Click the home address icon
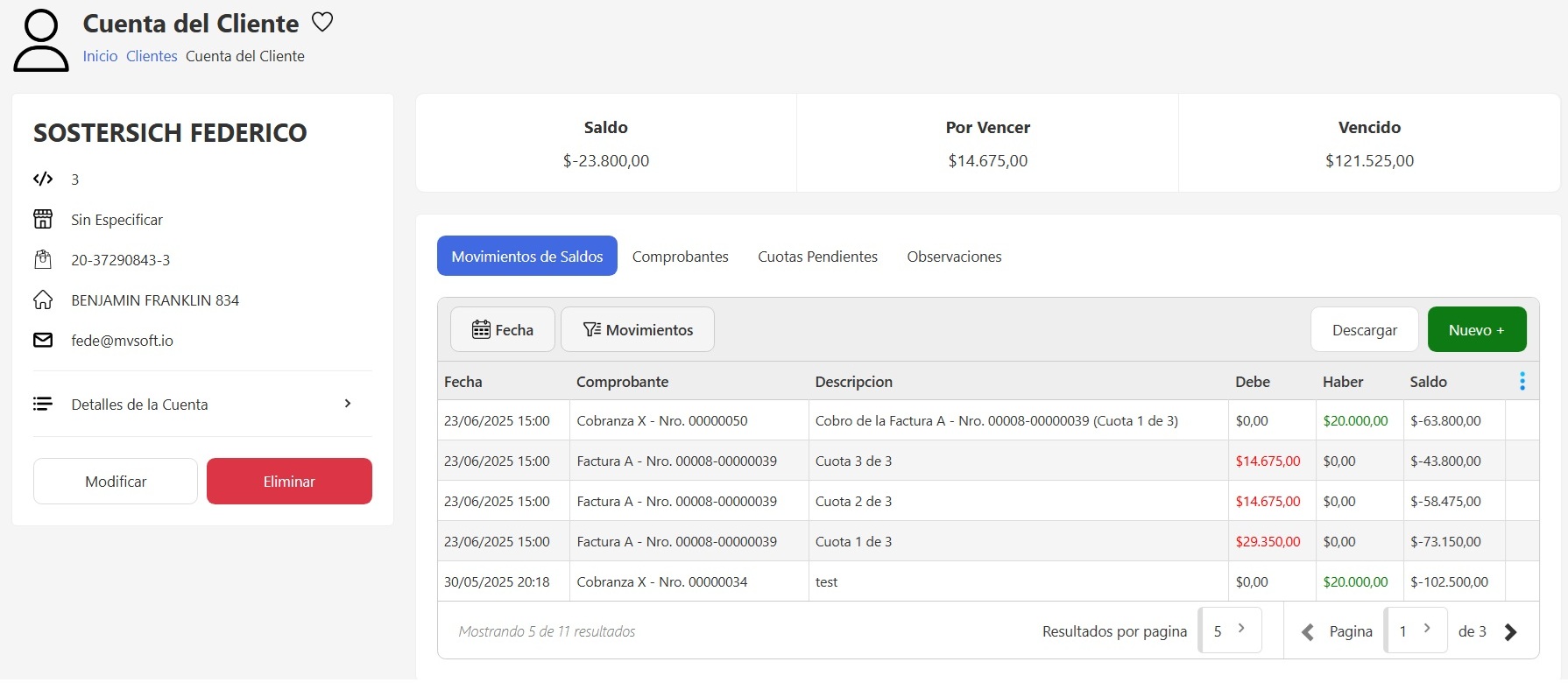Screen dimensions: 1568x683 [43, 300]
